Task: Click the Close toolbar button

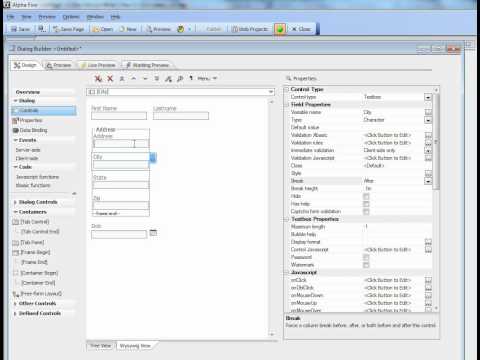Action: (x=301, y=29)
